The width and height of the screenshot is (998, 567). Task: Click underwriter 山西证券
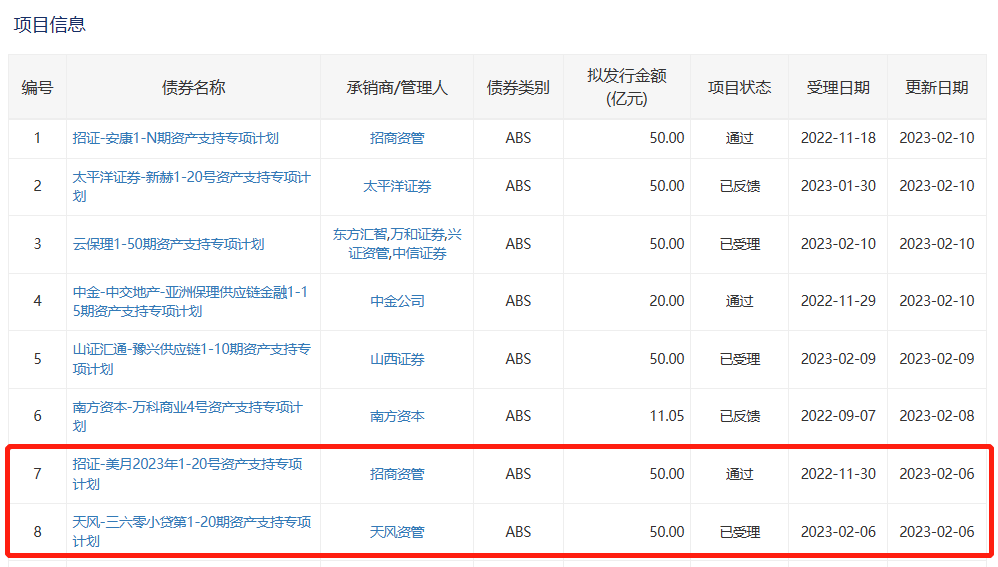[397, 359]
